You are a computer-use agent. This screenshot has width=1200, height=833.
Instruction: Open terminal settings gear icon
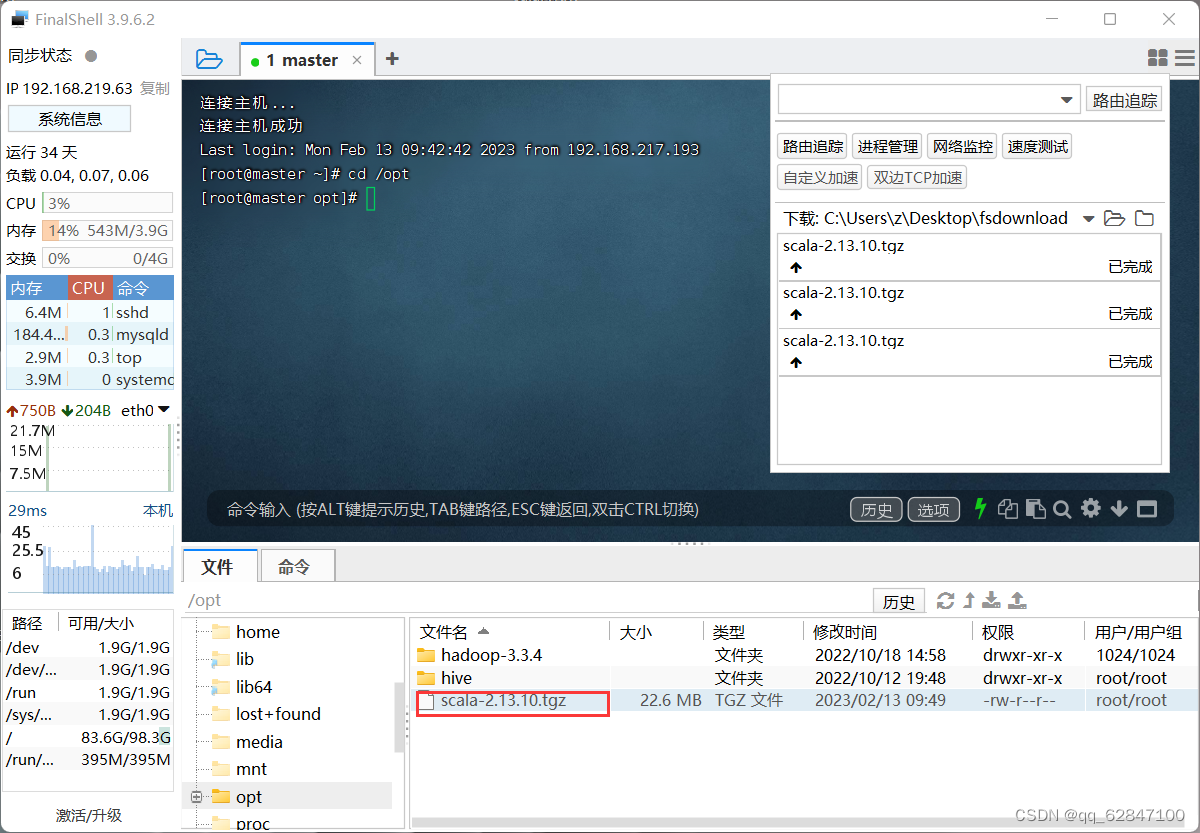coord(1091,508)
